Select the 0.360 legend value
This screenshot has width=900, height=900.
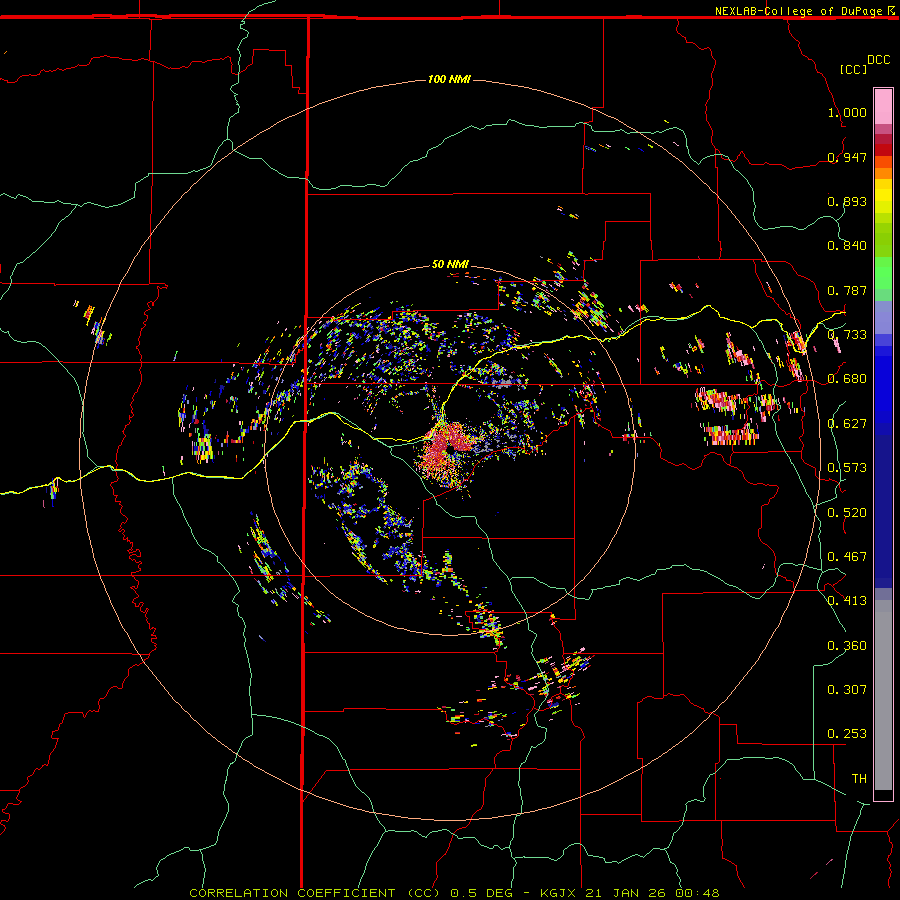(x=847, y=646)
